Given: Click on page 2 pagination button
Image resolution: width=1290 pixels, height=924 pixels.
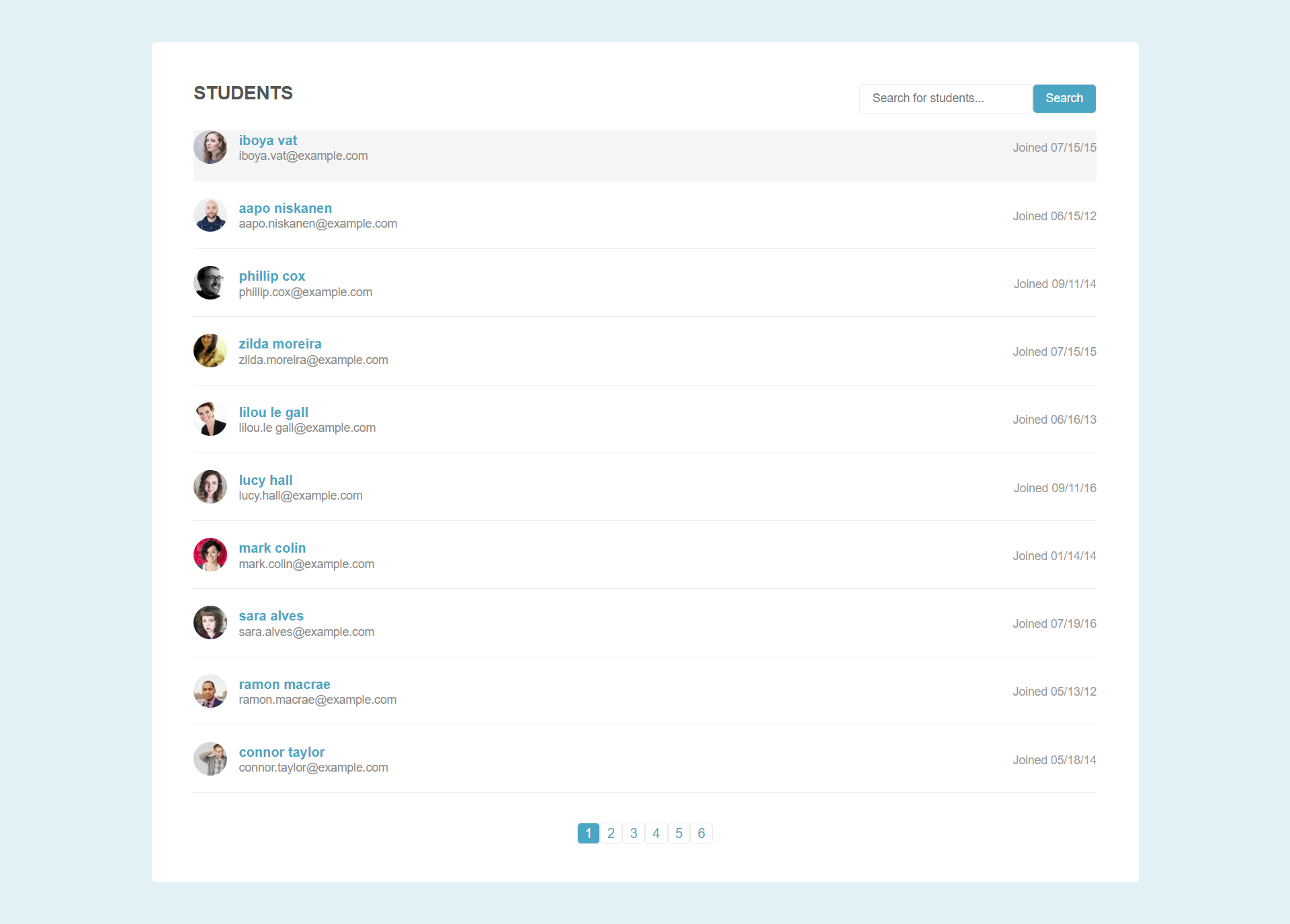Looking at the screenshot, I should [611, 833].
